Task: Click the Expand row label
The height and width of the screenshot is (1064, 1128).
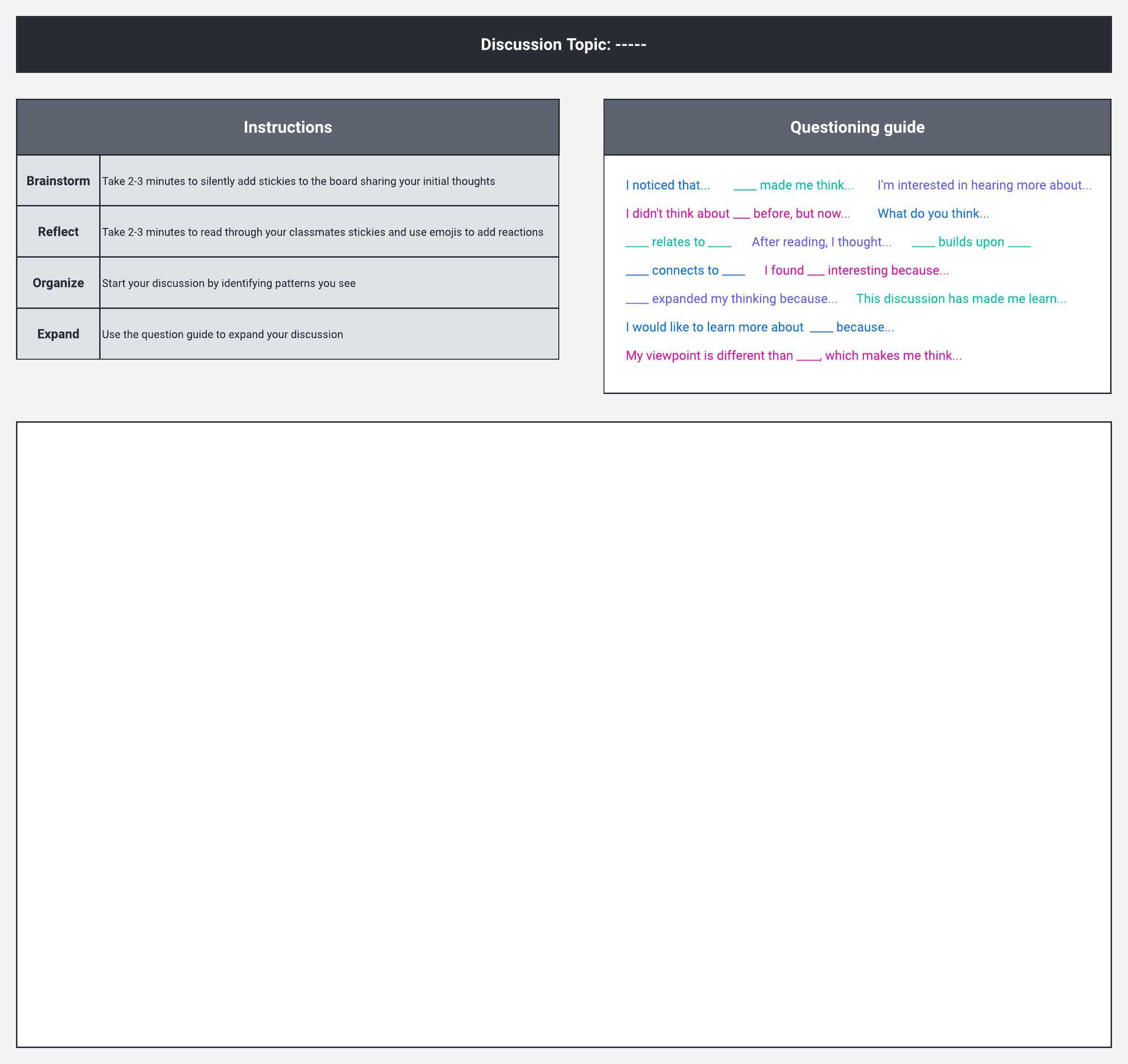Action: (58, 334)
